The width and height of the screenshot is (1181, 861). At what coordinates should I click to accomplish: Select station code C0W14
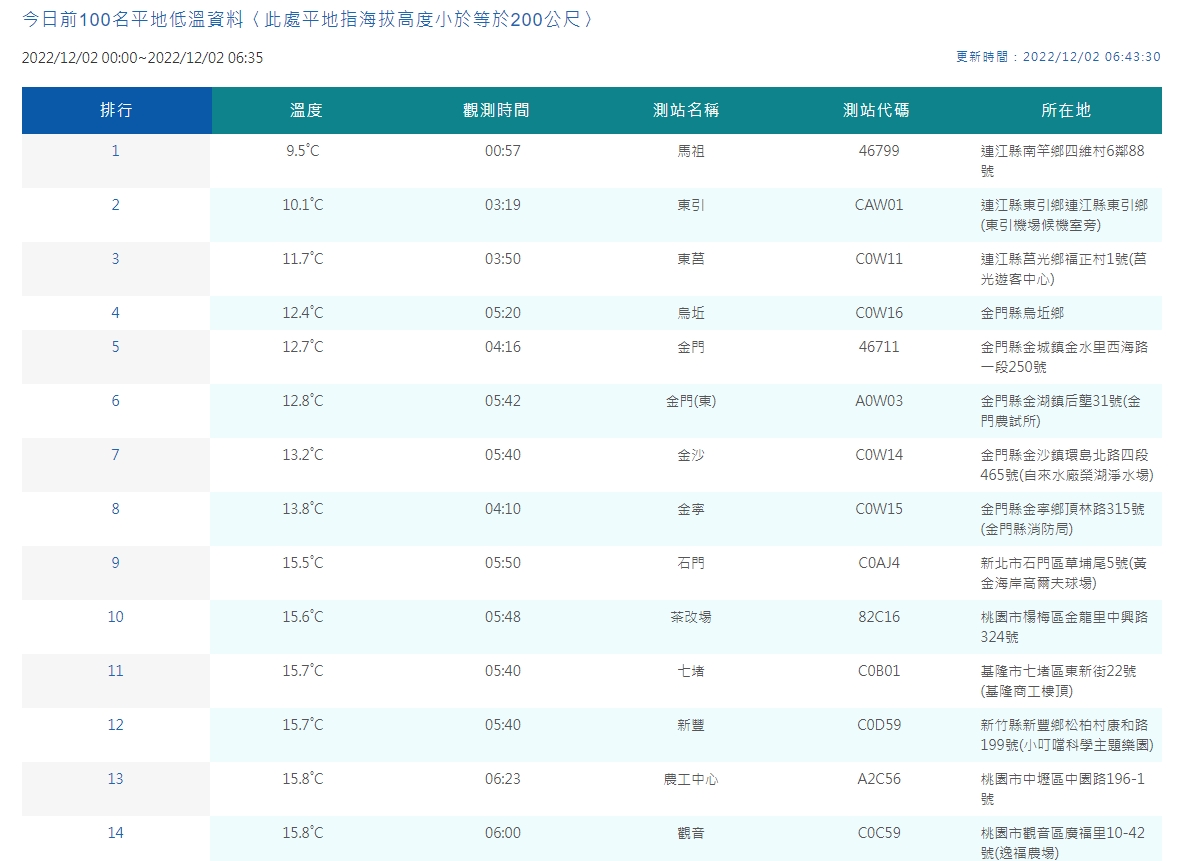pos(879,455)
